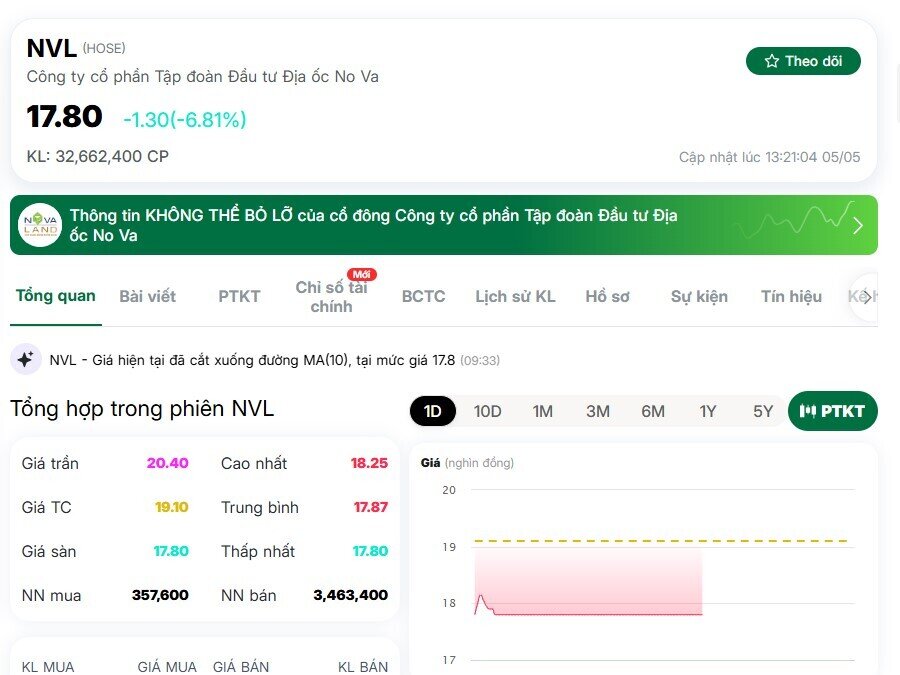The width and height of the screenshot is (900, 675).
Task: Click the change value -1.30(-6.81%)
Action: click(x=185, y=119)
